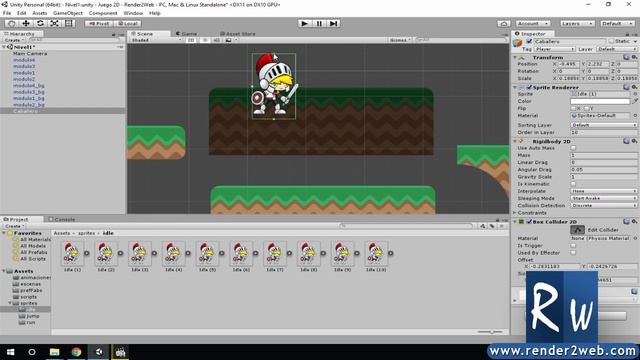Screen dimensions: 640x360
Task: Enable Use Auto Mass checkbox
Action: click(573, 148)
